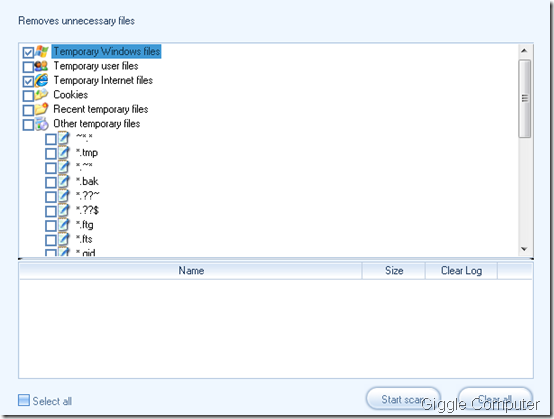Select the Other temporary files tree item
The width and height of the screenshot is (554, 419).
click(96, 124)
